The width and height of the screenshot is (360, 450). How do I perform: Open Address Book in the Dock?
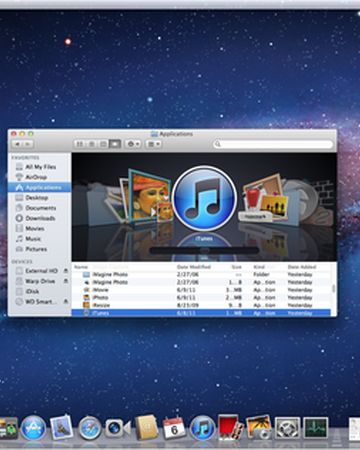pyautogui.click(x=147, y=427)
